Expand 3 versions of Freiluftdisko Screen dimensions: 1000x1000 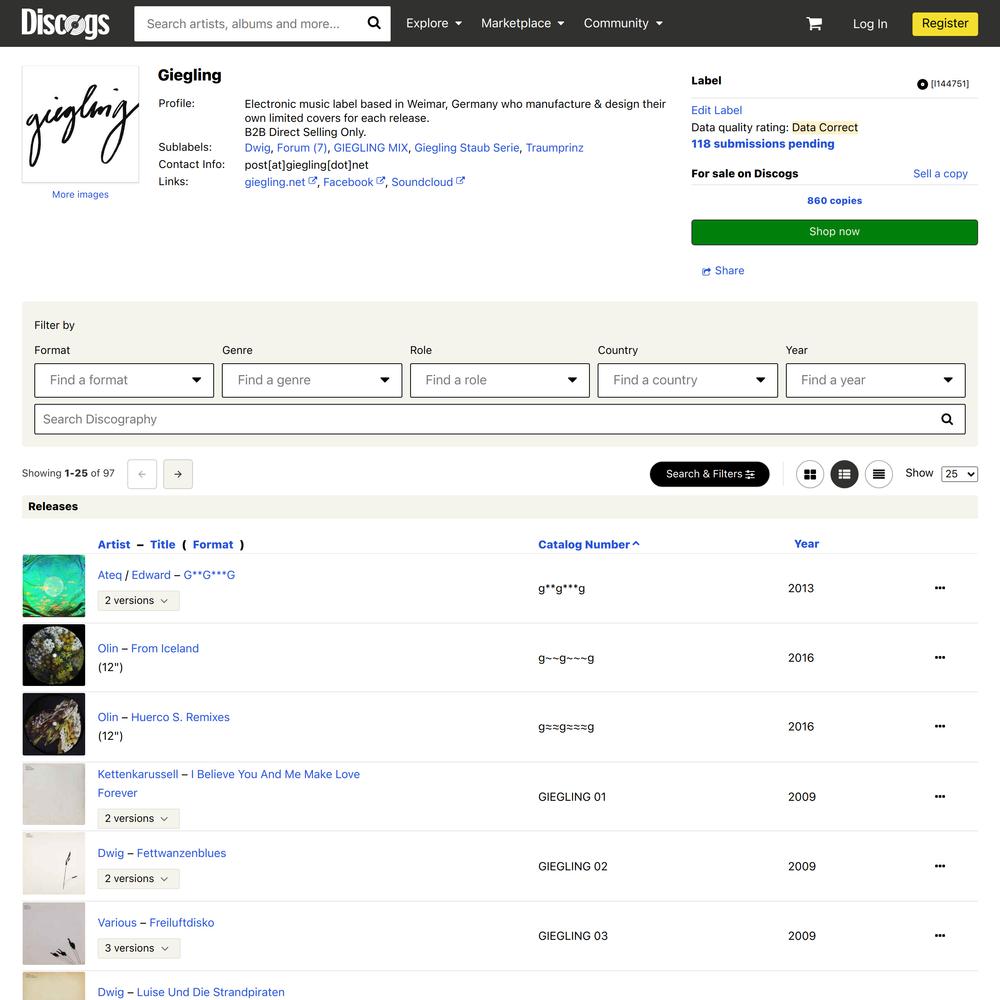pyautogui.click(x=138, y=948)
